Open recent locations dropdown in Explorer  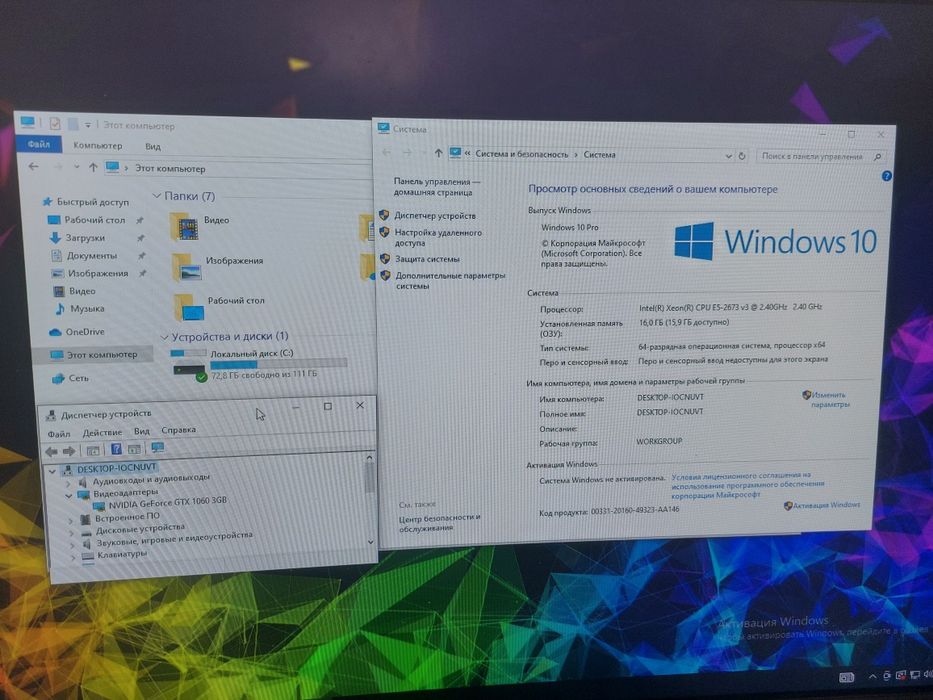click(x=77, y=167)
